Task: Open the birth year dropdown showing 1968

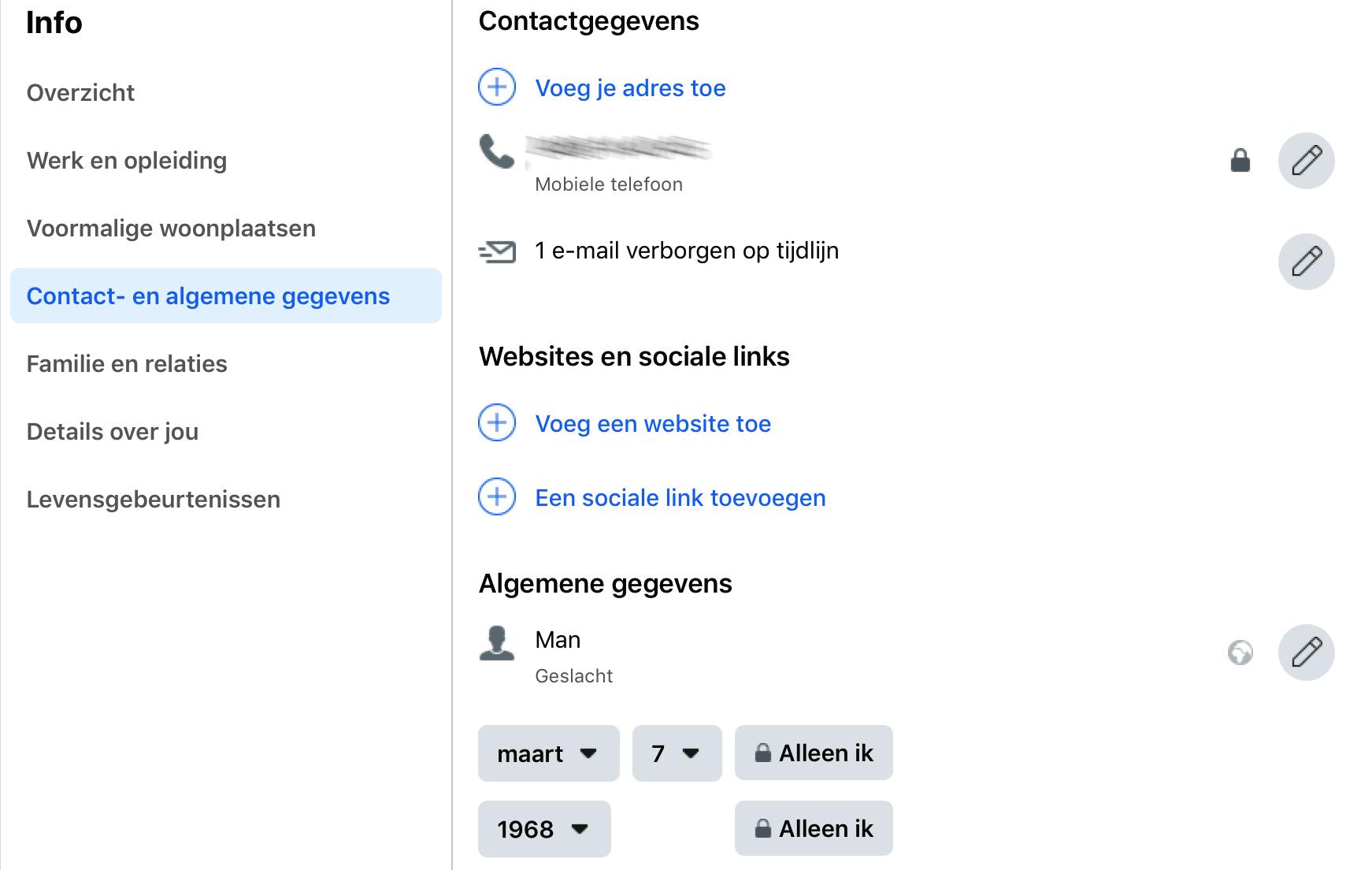Action: tap(543, 829)
